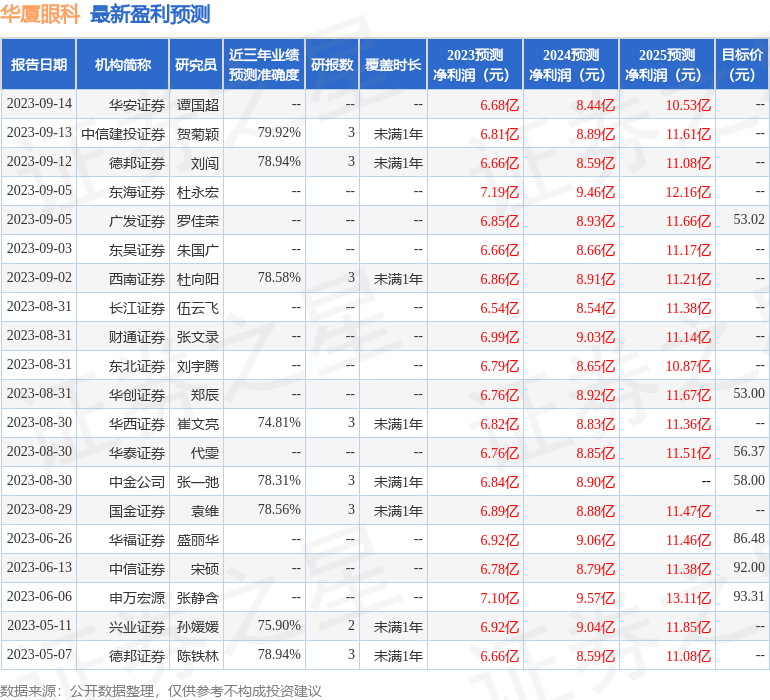Select the 研究员 column header
Screen dimensions: 770x700
(x=196, y=64)
